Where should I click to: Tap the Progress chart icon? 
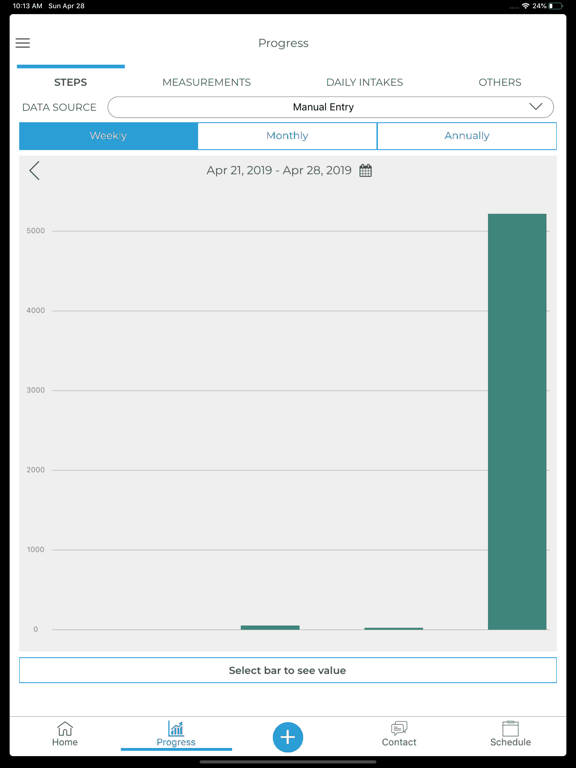(x=176, y=728)
